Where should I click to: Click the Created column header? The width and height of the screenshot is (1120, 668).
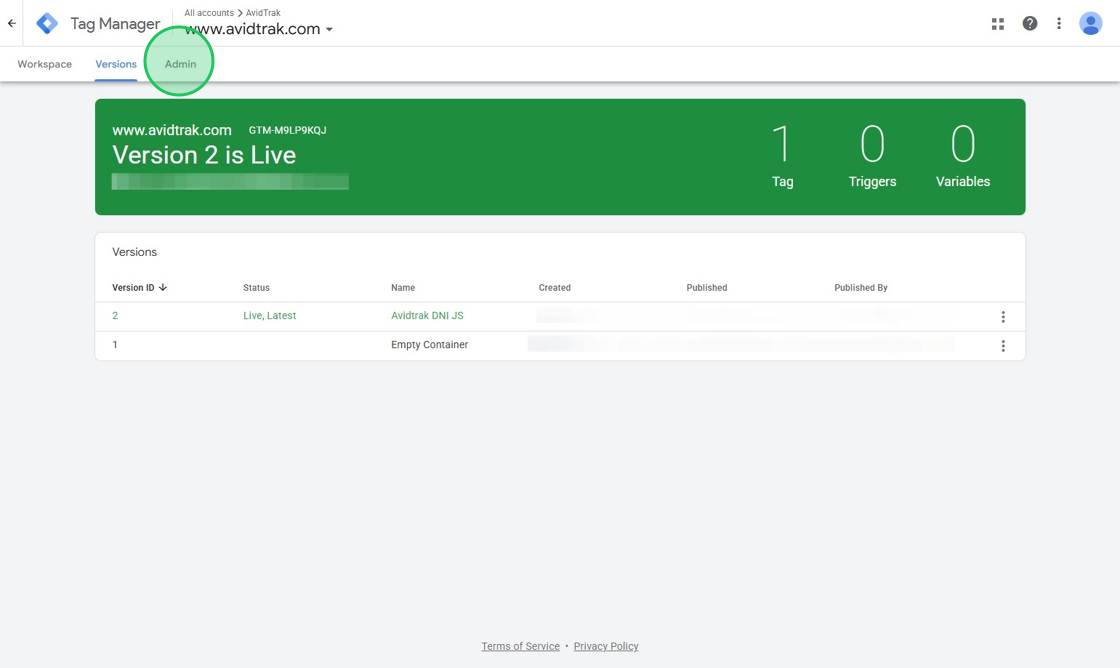point(554,288)
